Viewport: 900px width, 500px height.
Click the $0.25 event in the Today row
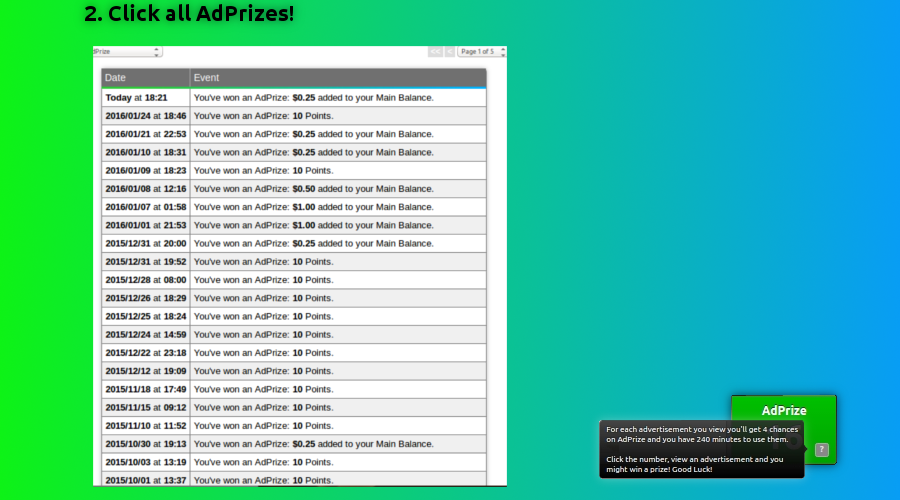[338, 98]
